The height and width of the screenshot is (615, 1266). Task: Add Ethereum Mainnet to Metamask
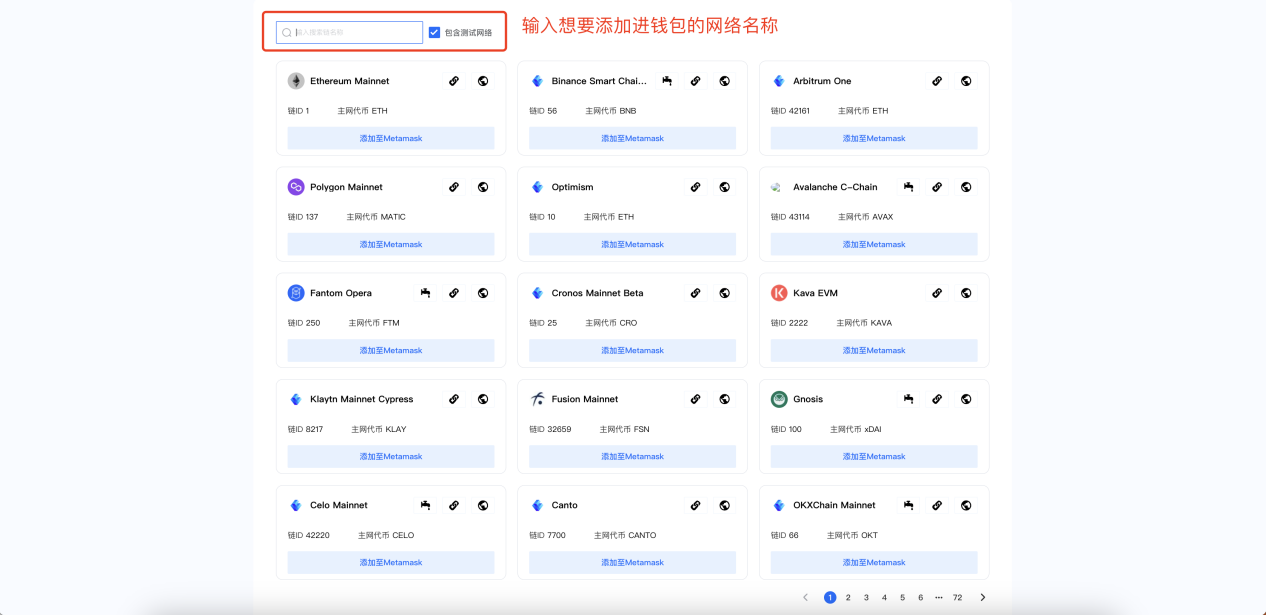click(x=391, y=138)
